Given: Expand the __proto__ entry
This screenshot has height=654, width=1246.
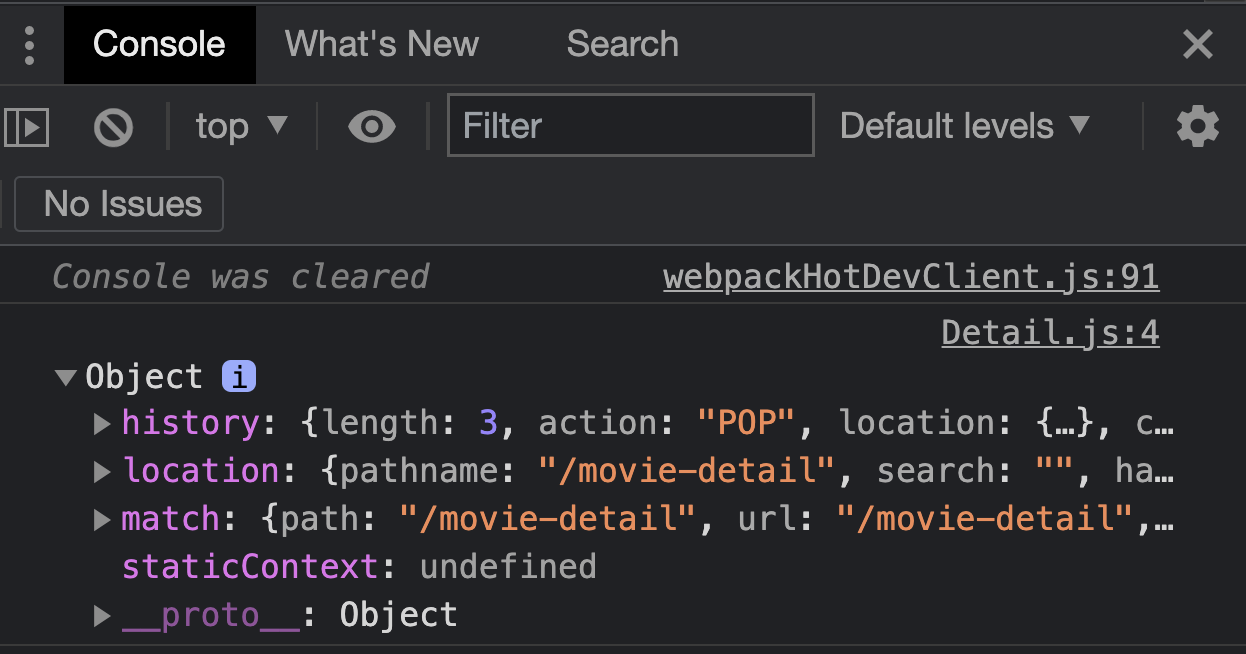Looking at the screenshot, I should (x=102, y=615).
